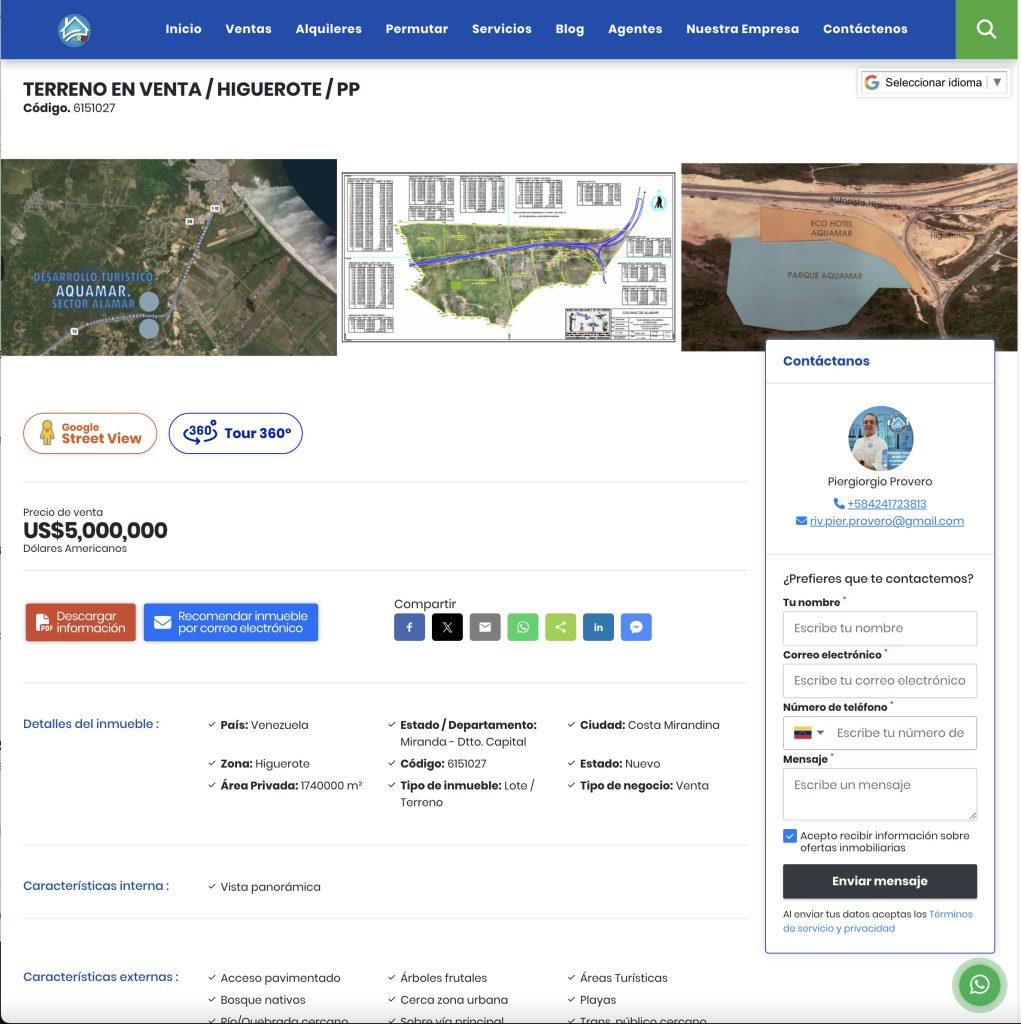The image size is (1021, 1024).
Task: Toggle 'Acepto recibir información' checkbox
Action: pyautogui.click(x=790, y=836)
